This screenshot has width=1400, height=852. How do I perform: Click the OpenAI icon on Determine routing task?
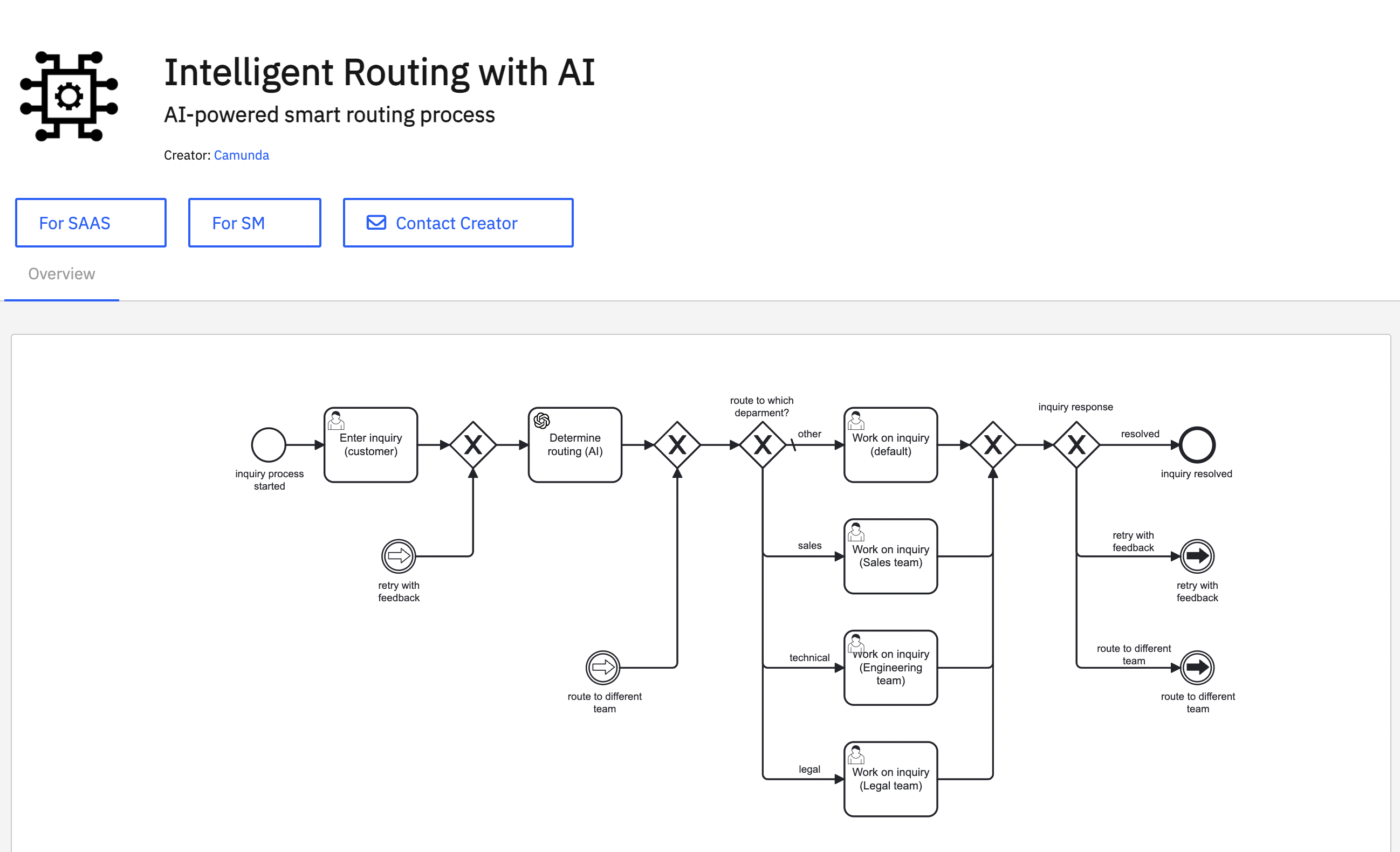541,421
